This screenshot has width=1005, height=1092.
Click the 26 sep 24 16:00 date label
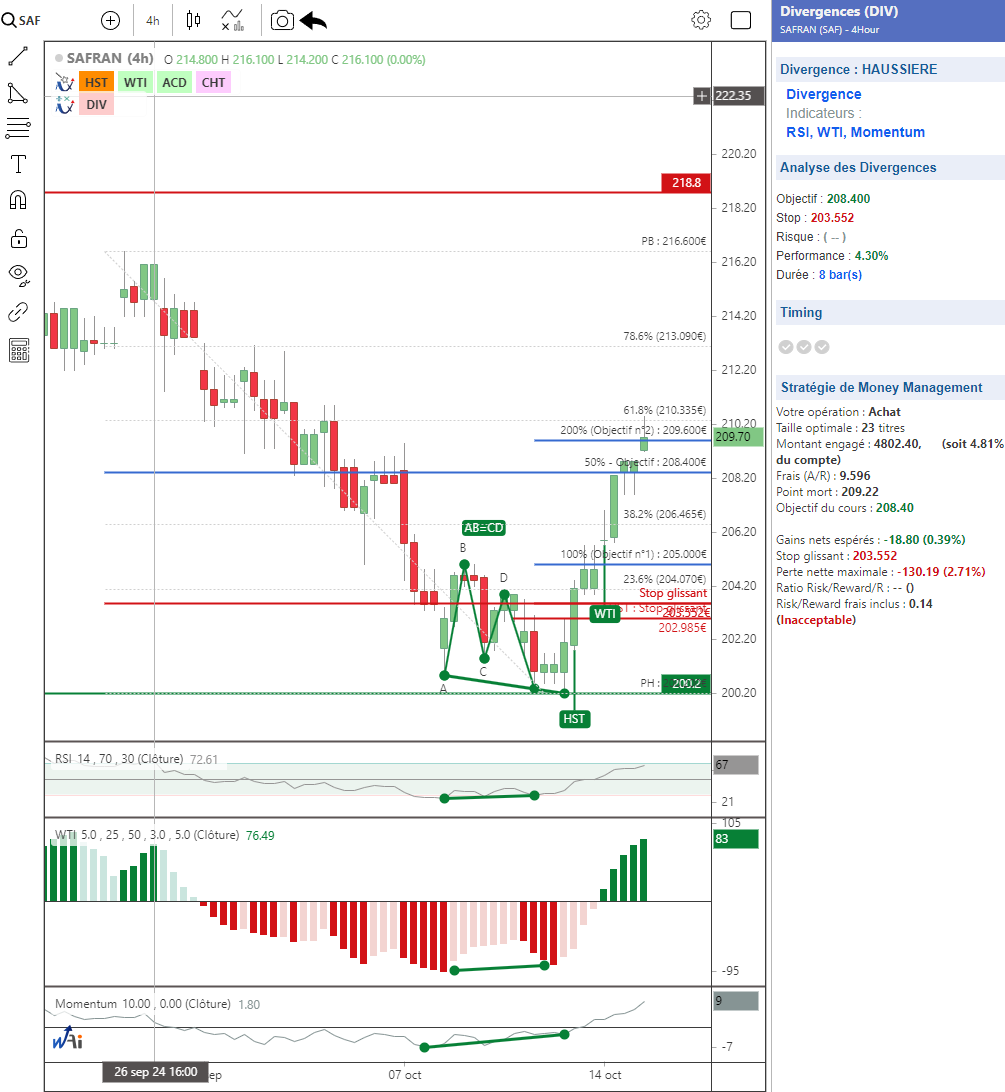(156, 1072)
